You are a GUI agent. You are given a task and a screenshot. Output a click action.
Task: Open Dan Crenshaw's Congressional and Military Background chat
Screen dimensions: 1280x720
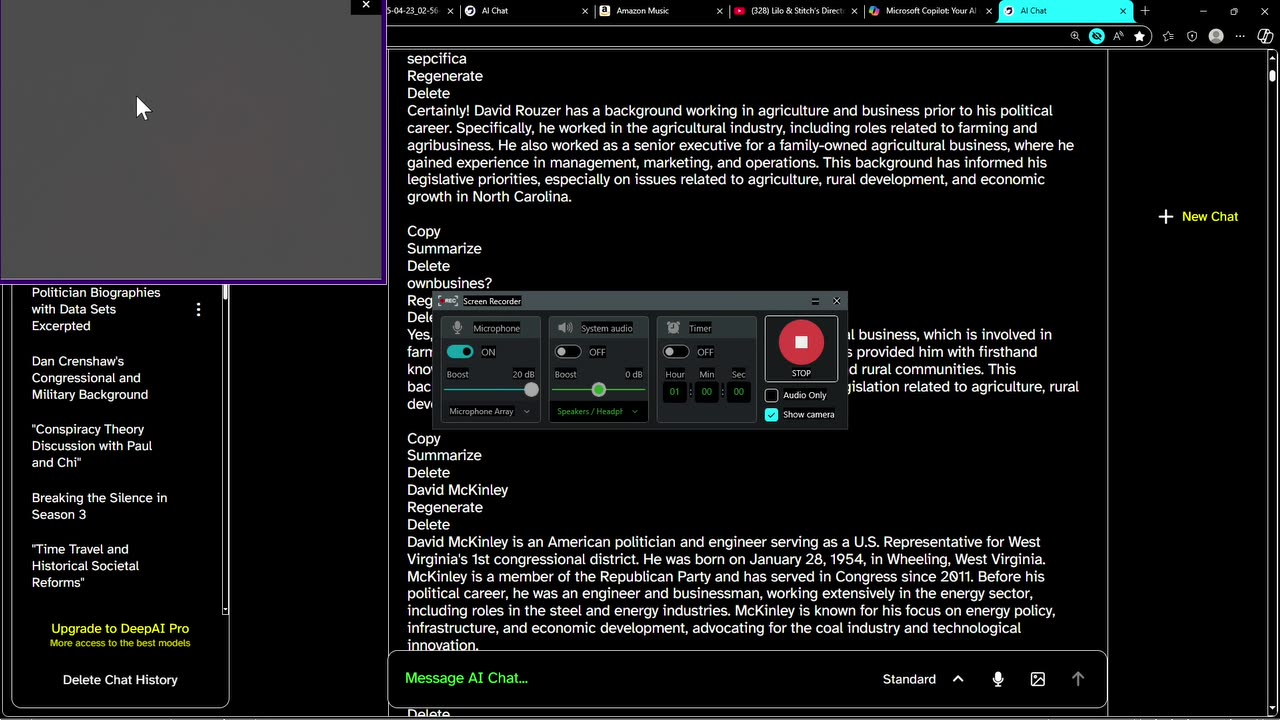[x=90, y=378]
